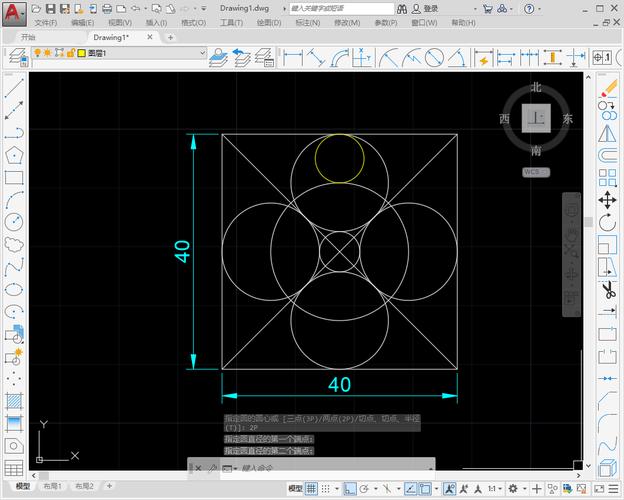The image size is (624, 500).
Task: Select the Move tool in modify toolbar
Action: click(607, 200)
